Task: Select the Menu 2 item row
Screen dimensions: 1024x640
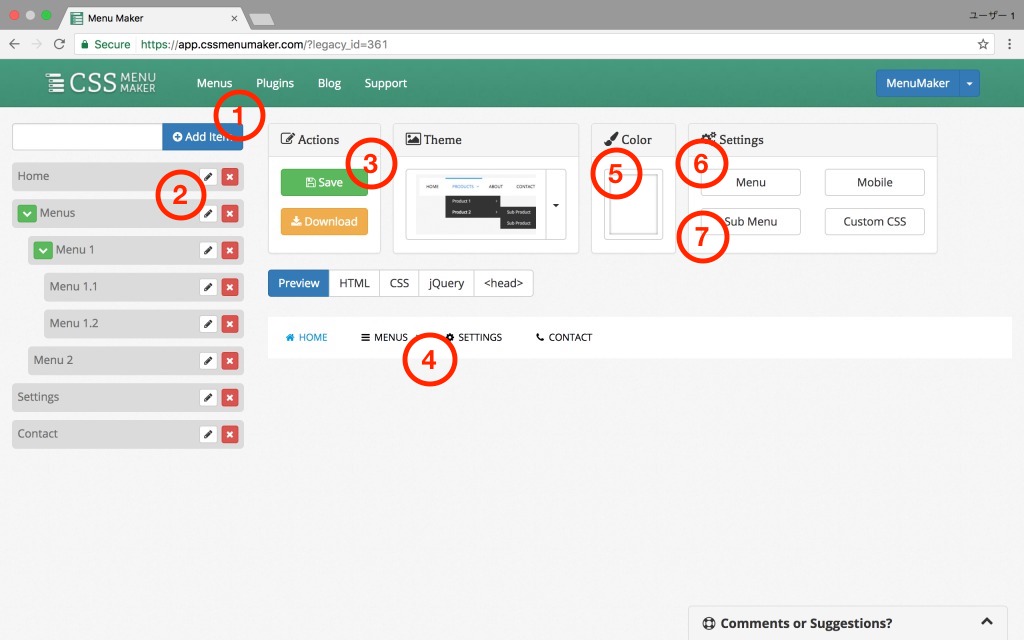Action: [136, 360]
